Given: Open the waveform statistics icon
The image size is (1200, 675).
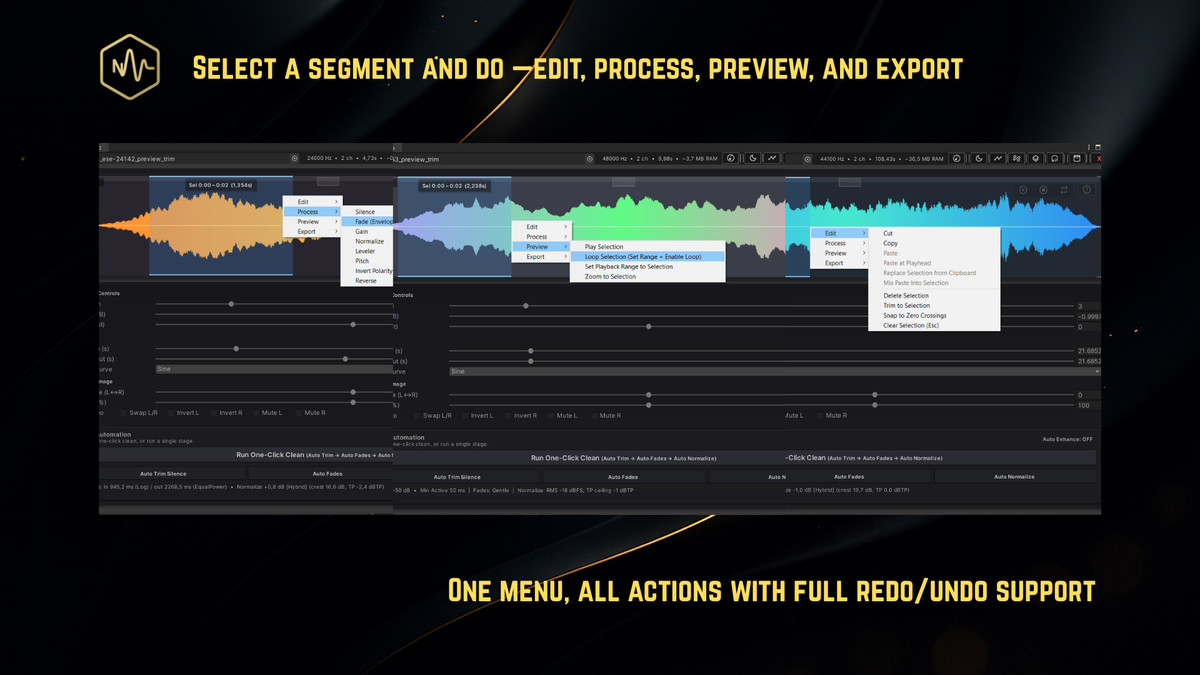Looking at the screenshot, I should pyautogui.click(x=997, y=157).
